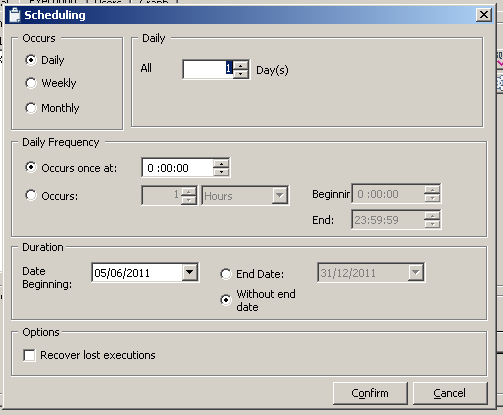
Task: Click the Day(s) number input field
Action: 208,69
